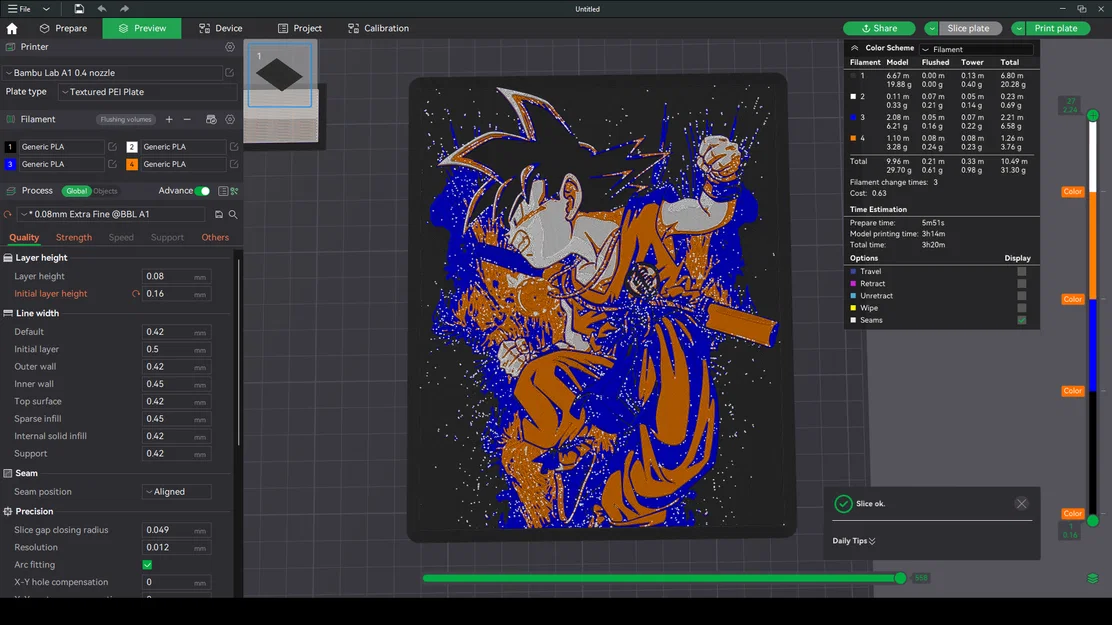Open Color Scheme Filament dropdown
Image resolution: width=1112 pixels, height=625 pixels.
coord(976,49)
